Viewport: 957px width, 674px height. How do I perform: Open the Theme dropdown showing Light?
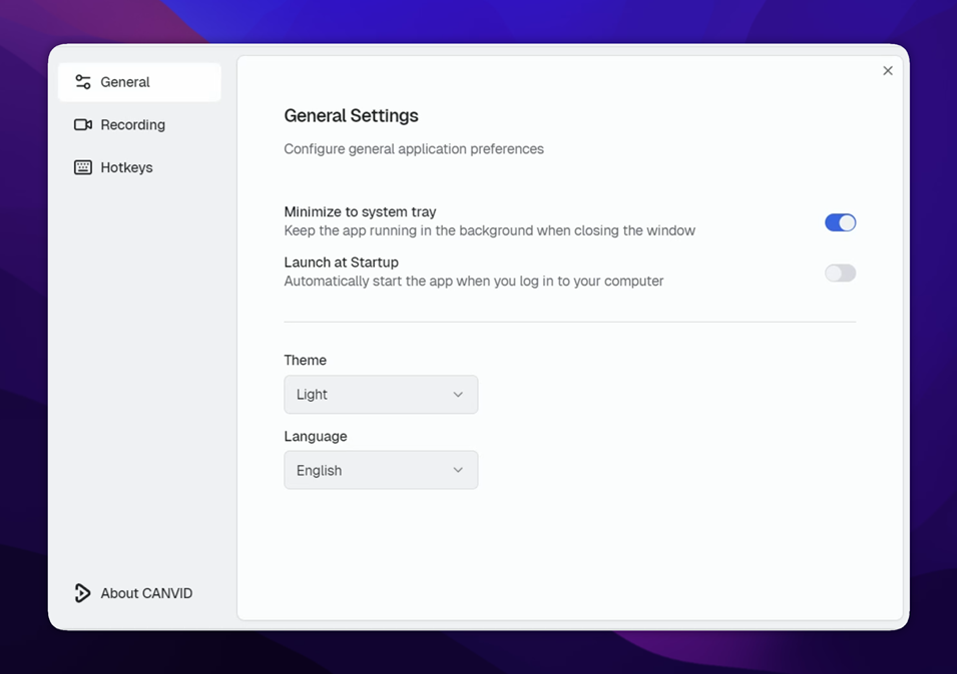click(381, 394)
